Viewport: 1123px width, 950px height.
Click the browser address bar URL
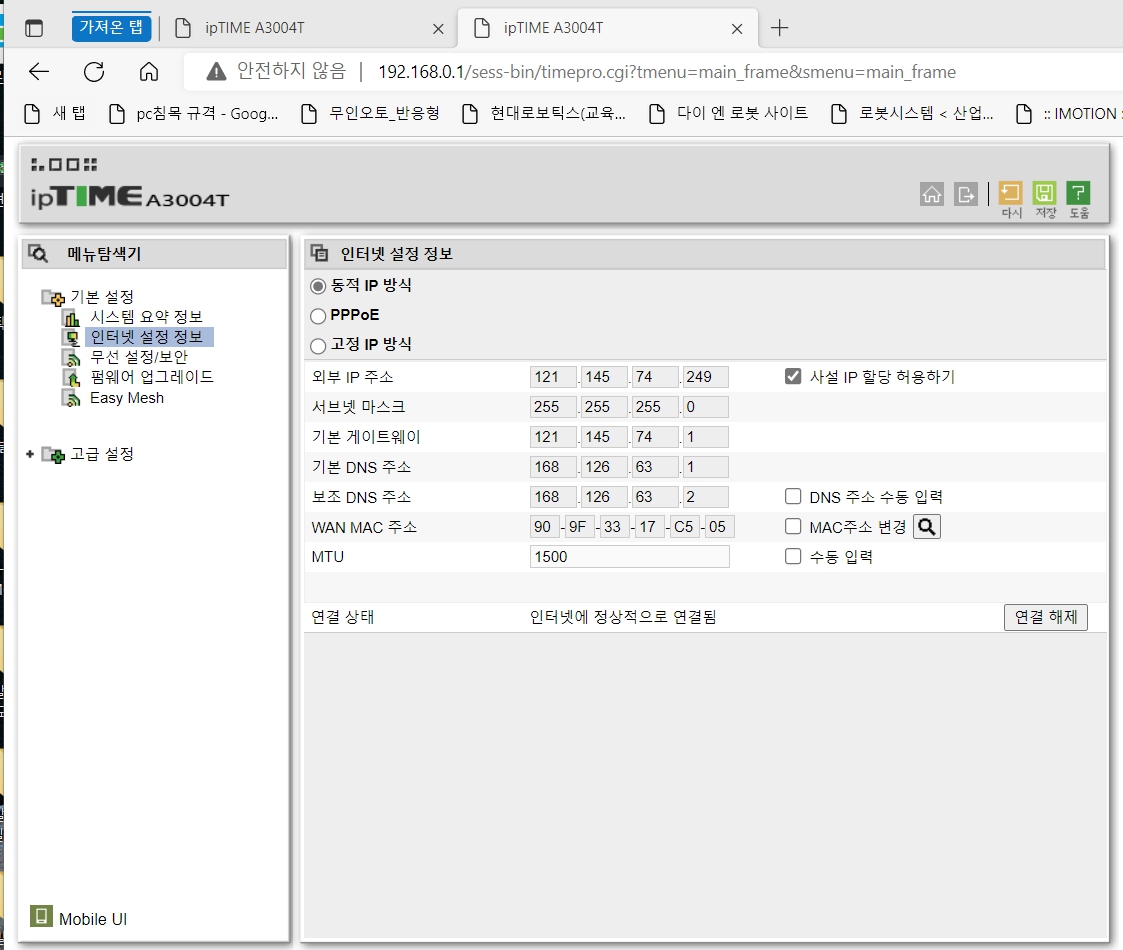[667, 72]
